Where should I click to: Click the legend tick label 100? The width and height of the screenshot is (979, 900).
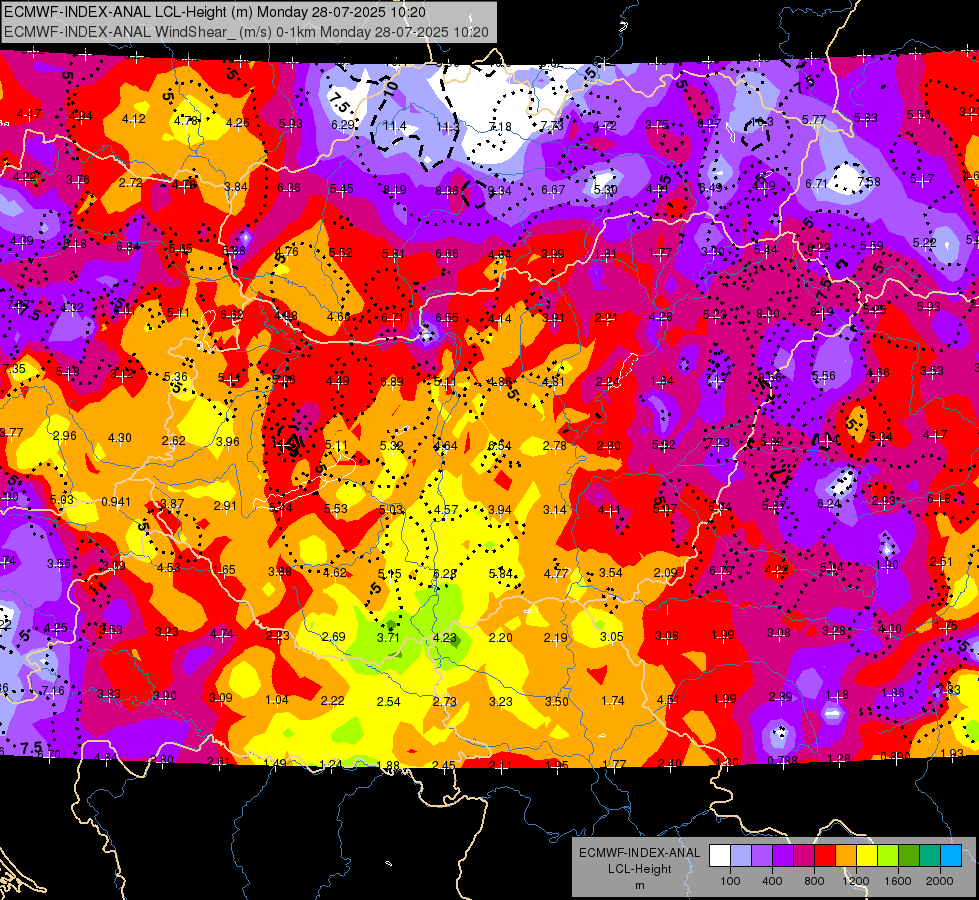pyautogui.click(x=730, y=881)
